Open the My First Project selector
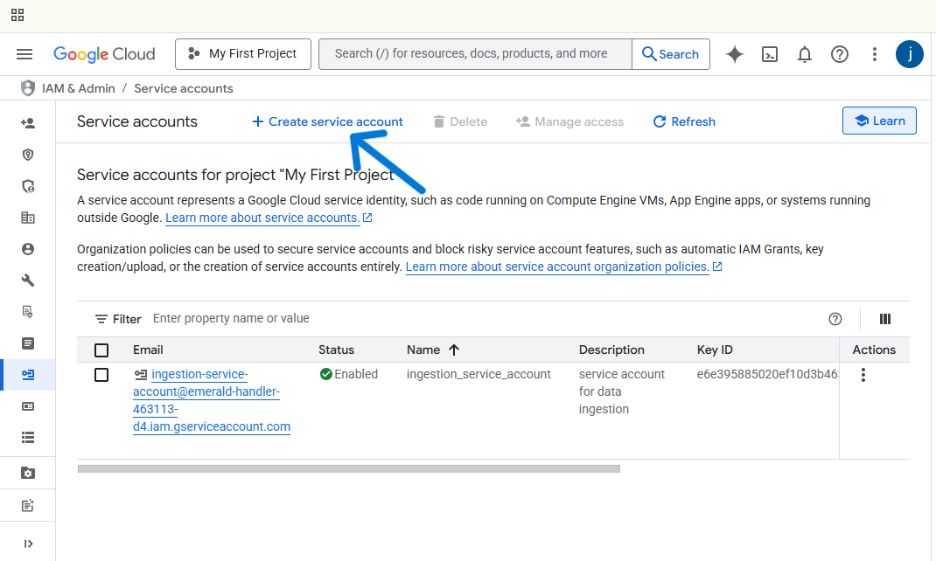 coord(243,54)
